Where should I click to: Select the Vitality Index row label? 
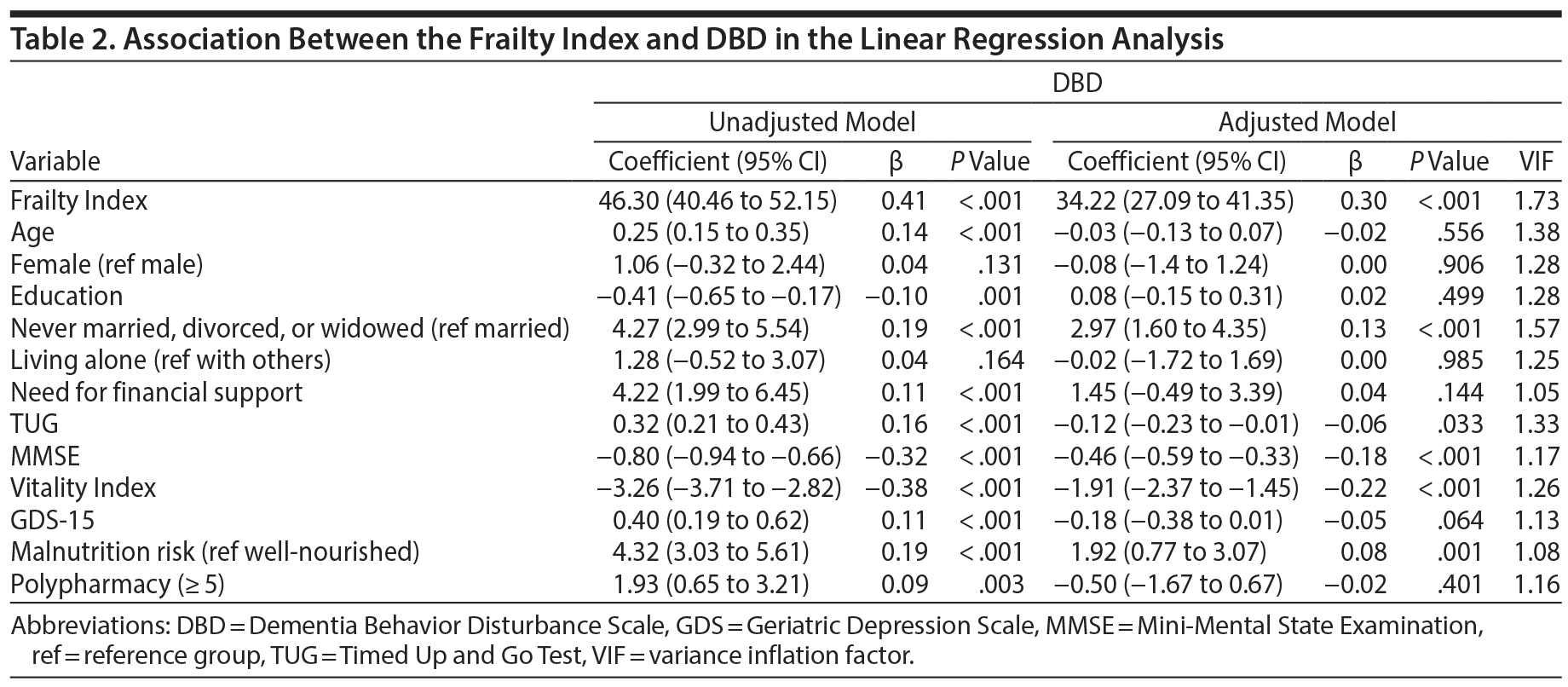point(83,488)
